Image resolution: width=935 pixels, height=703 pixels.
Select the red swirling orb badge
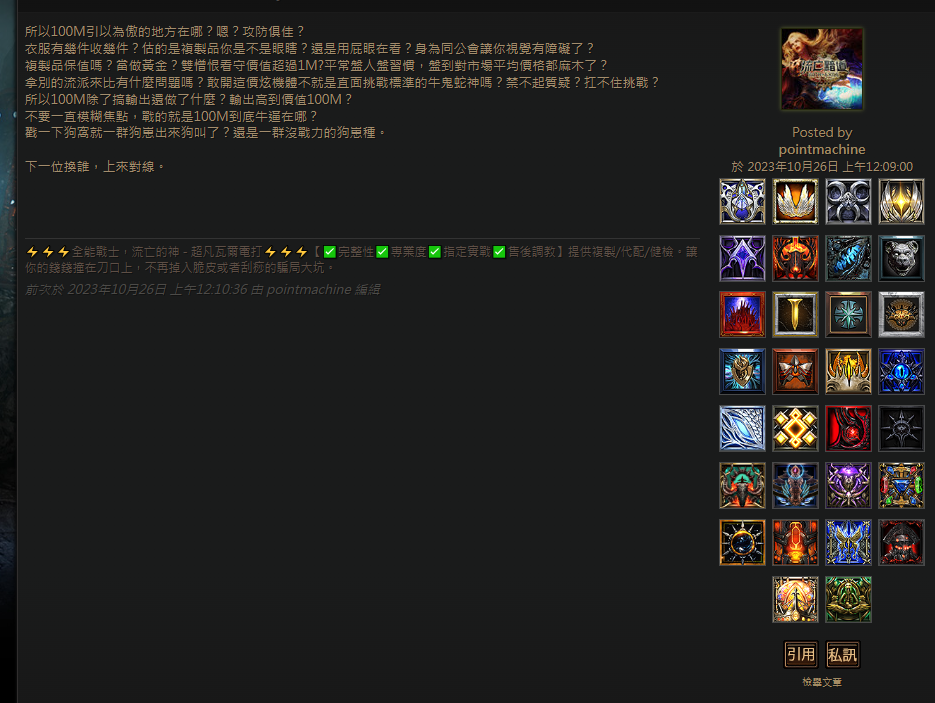tap(848, 428)
